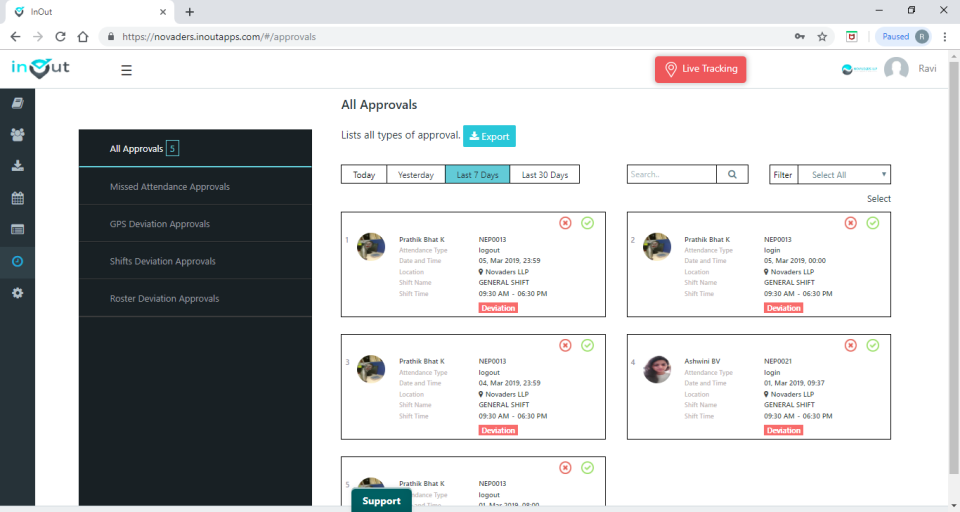Viewport: 960px width, 512px height.
Task: Select All Approvals in side menu
Action: pyautogui.click(x=195, y=148)
